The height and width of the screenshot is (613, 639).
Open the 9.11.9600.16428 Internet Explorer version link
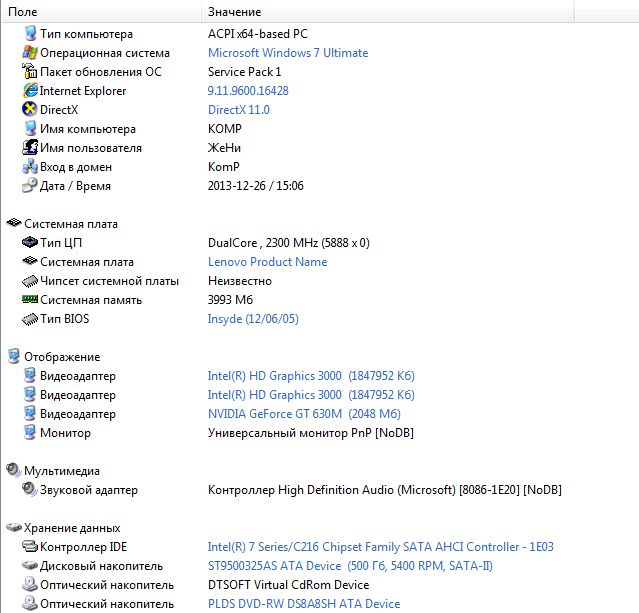point(248,90)
